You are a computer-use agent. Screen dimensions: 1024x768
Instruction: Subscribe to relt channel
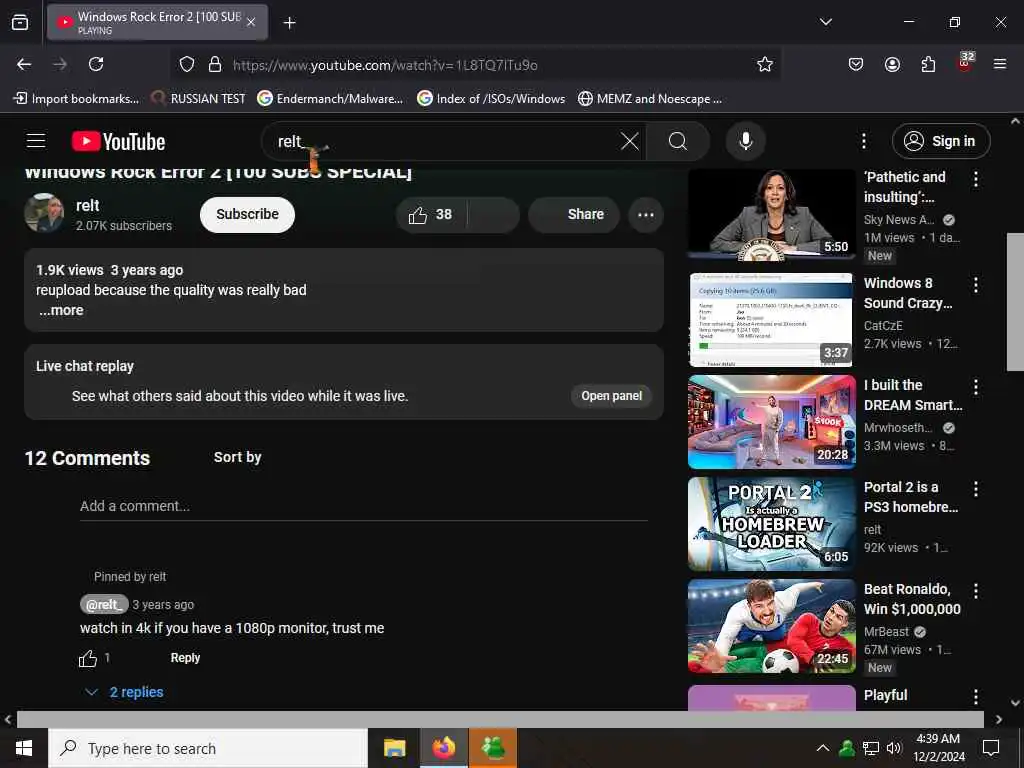248,214
